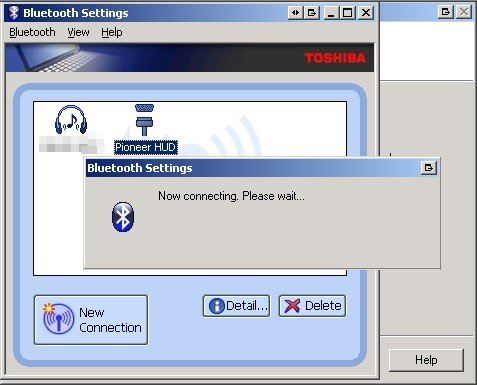Click the dock icon in the main title bar
This screenshot has height=385, width=477.
click(x=312, y=13)
